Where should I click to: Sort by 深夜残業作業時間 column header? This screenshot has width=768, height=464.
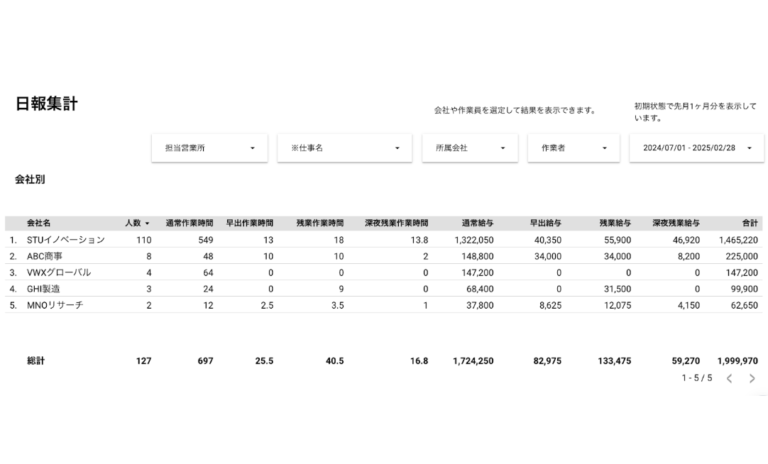[x=391, y=223]
